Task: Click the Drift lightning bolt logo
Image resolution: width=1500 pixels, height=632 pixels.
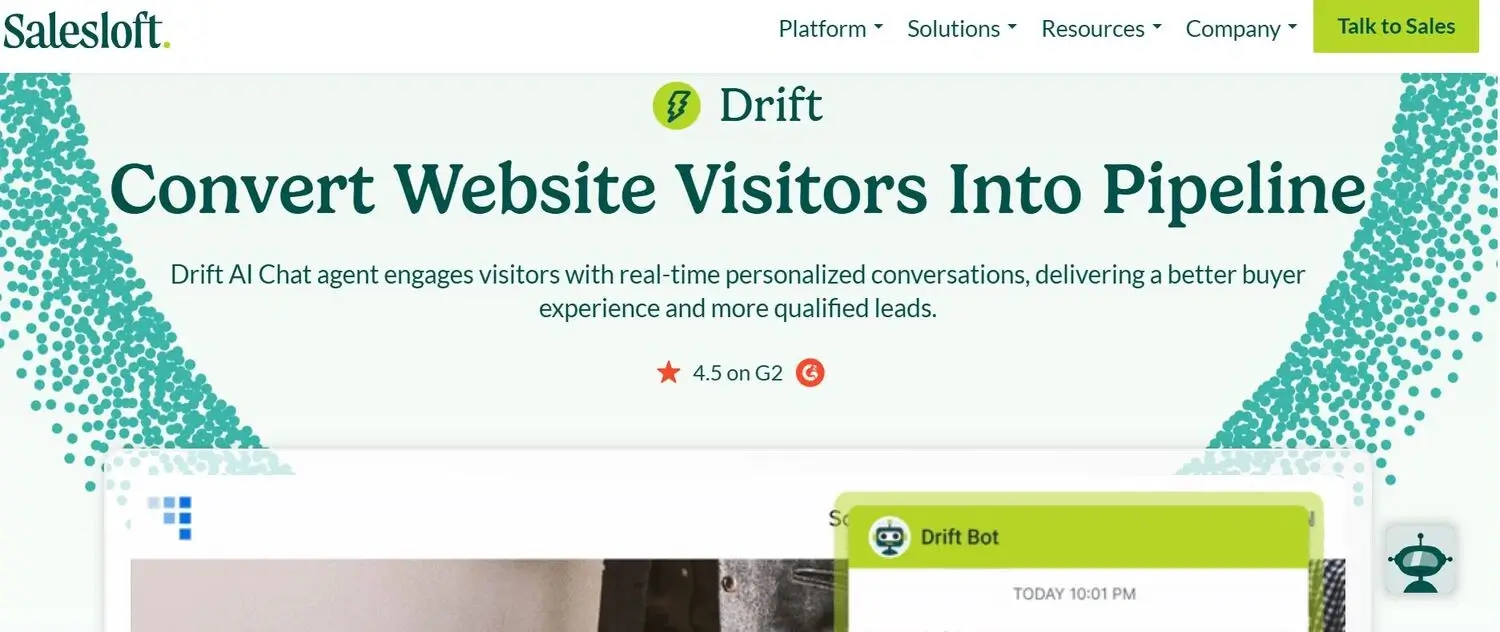Action: [677, 105]
